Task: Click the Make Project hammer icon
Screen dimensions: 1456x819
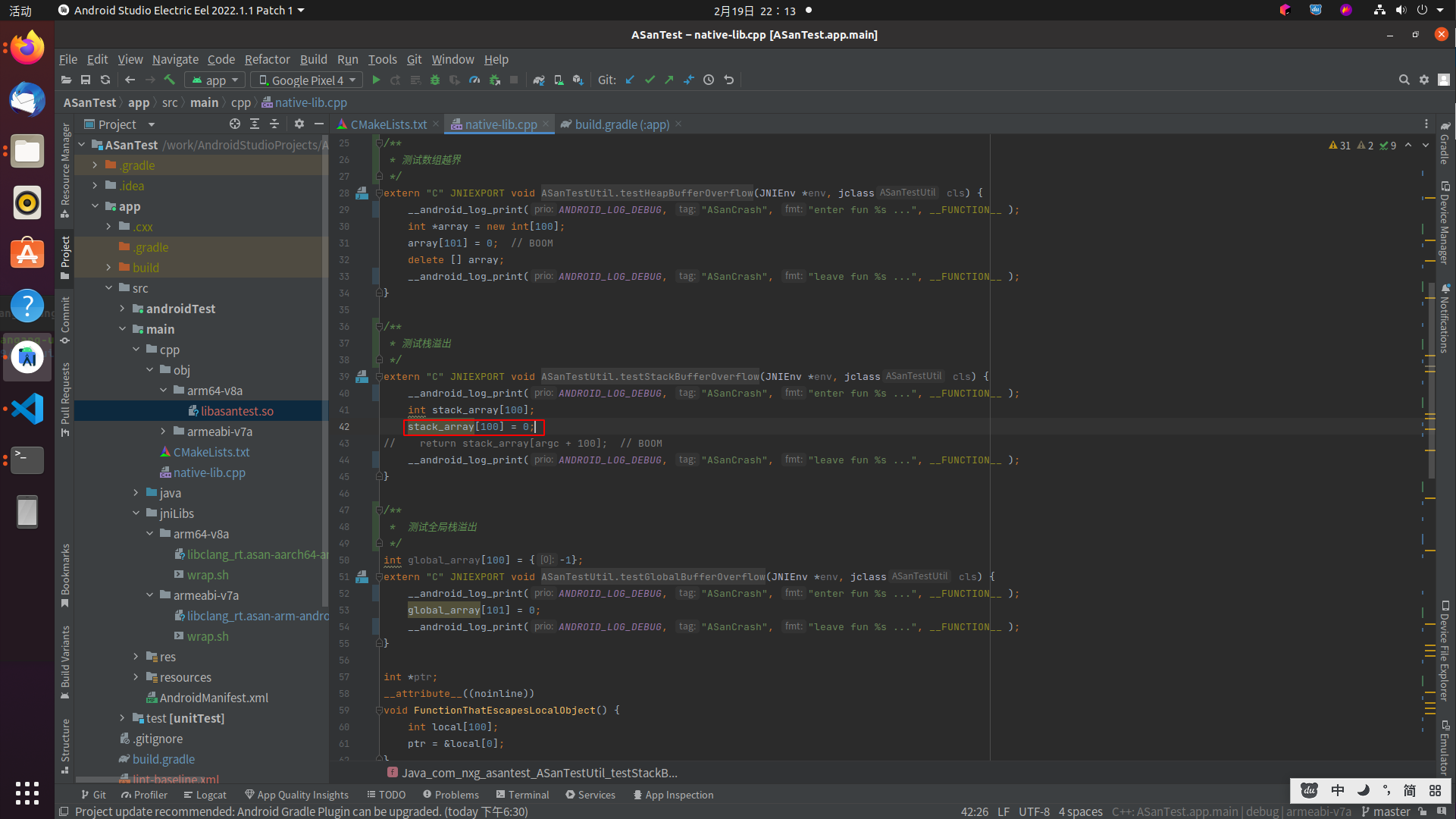Action: 170,80
